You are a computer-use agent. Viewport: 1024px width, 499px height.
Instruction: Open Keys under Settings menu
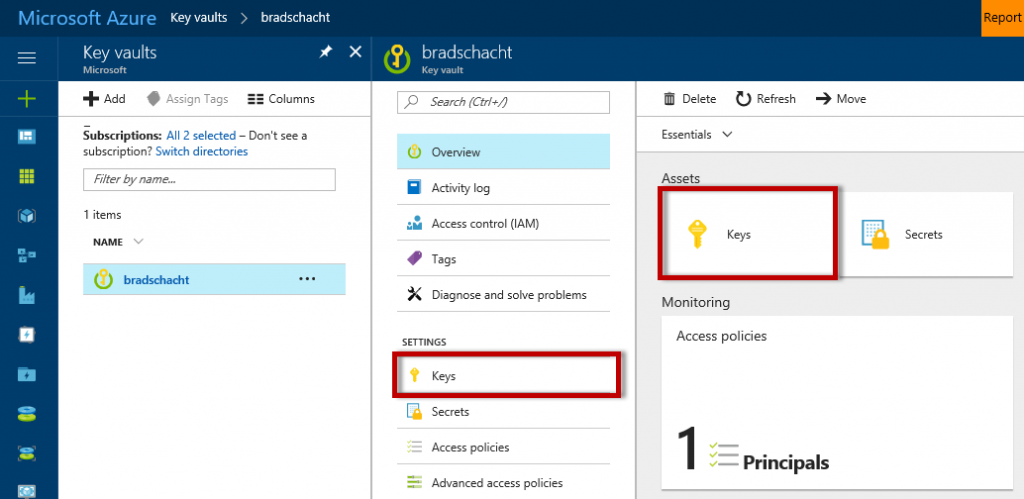[443, 376]
